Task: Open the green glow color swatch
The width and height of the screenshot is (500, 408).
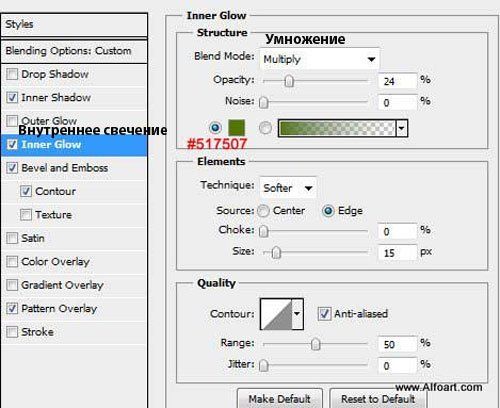Action: pos(236,128)
